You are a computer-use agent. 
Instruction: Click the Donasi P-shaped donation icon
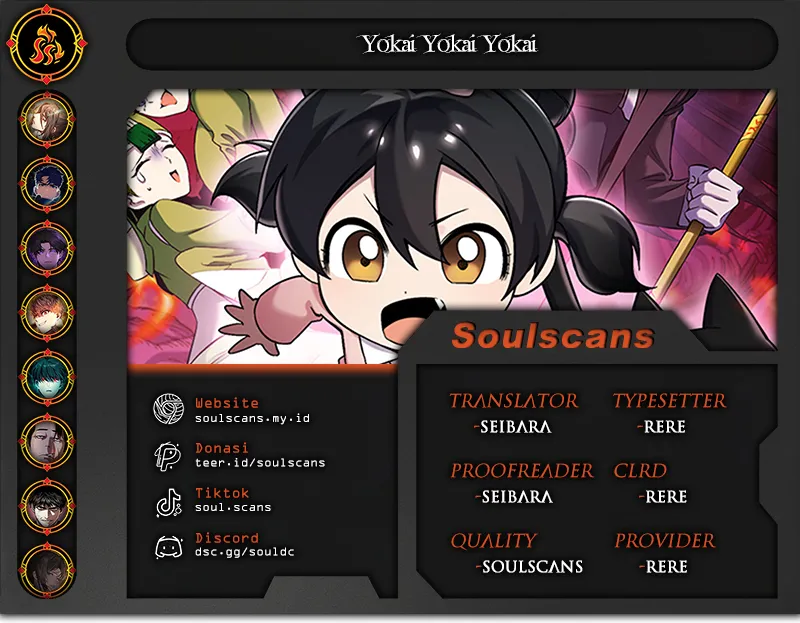[x=167, y=455]
